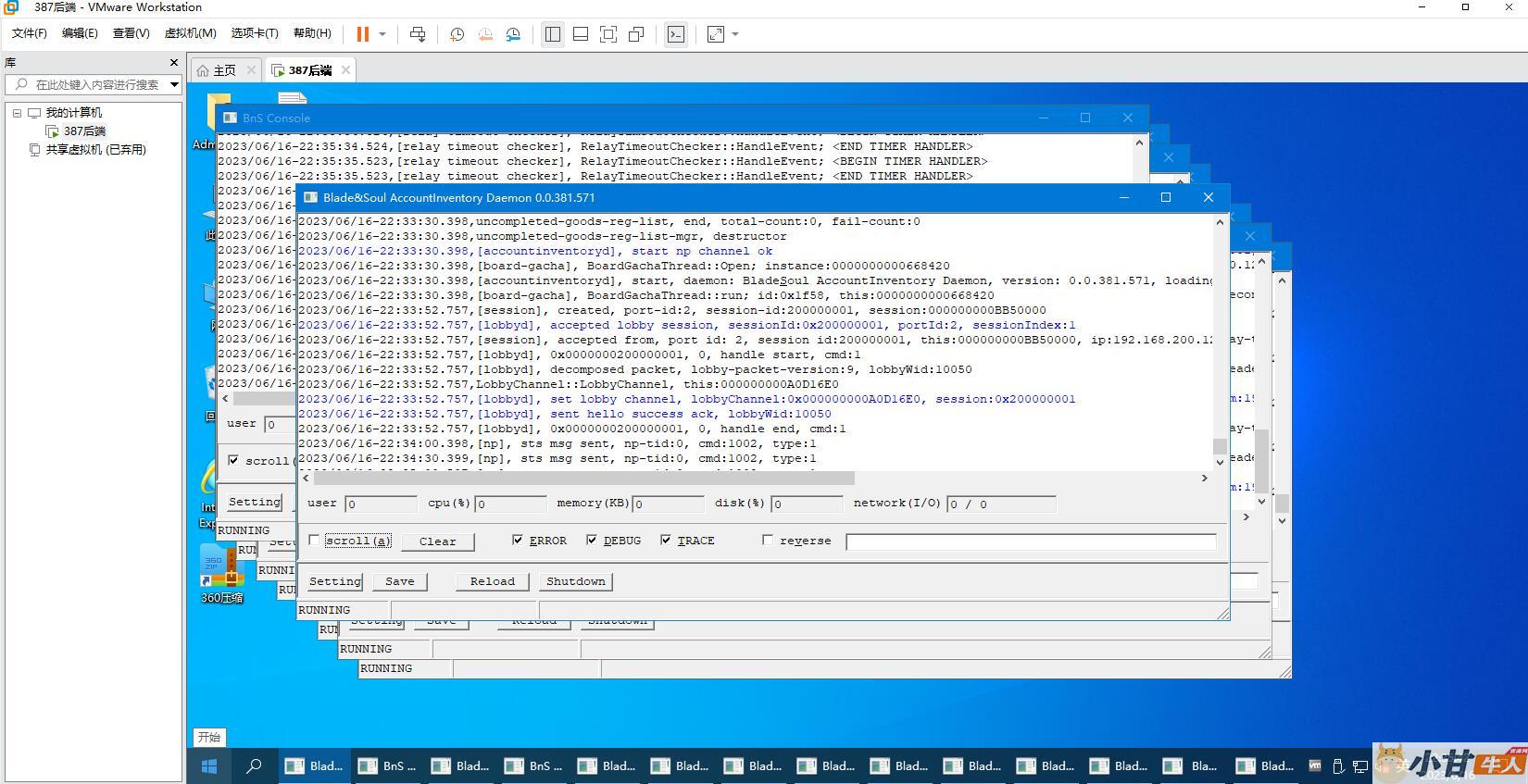Screen dimensions: 1528x784
Task: Enable the reverse checkbox
Action: point(768,540)
